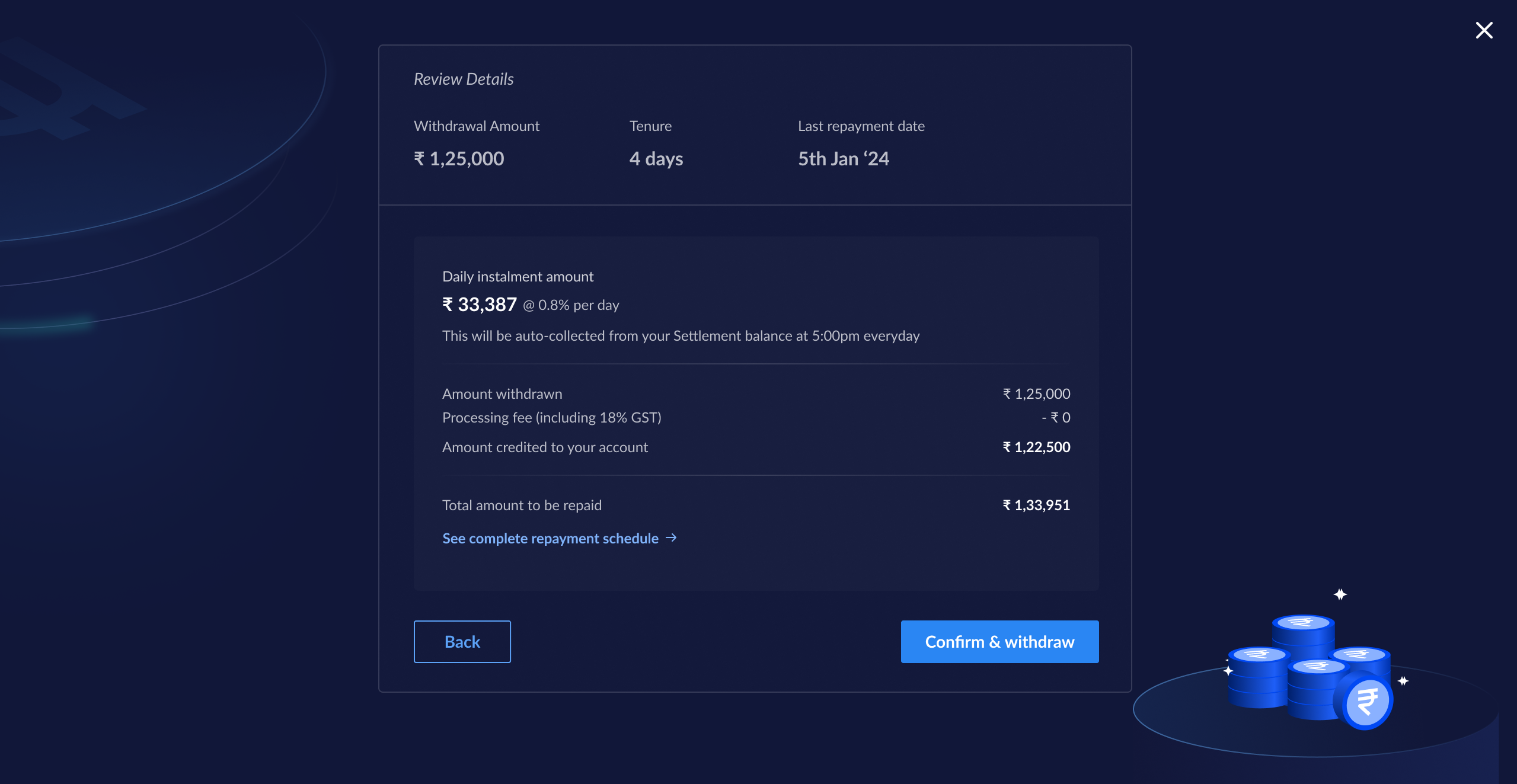Click the auto-collection notice text
Viewport: 1517px width, 784px height.
pos(681,336)
